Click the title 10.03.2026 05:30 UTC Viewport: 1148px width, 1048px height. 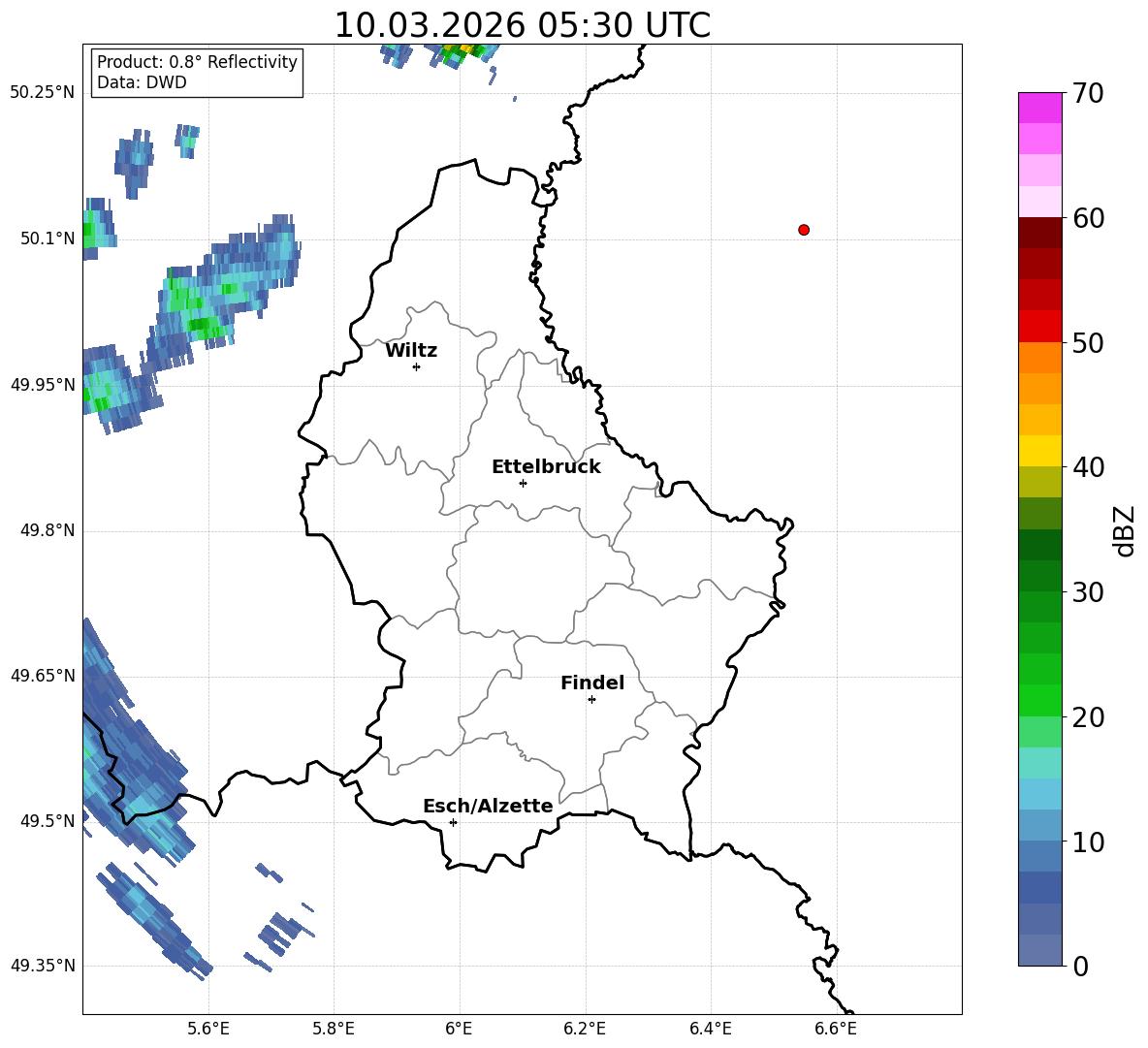[522, 25]
